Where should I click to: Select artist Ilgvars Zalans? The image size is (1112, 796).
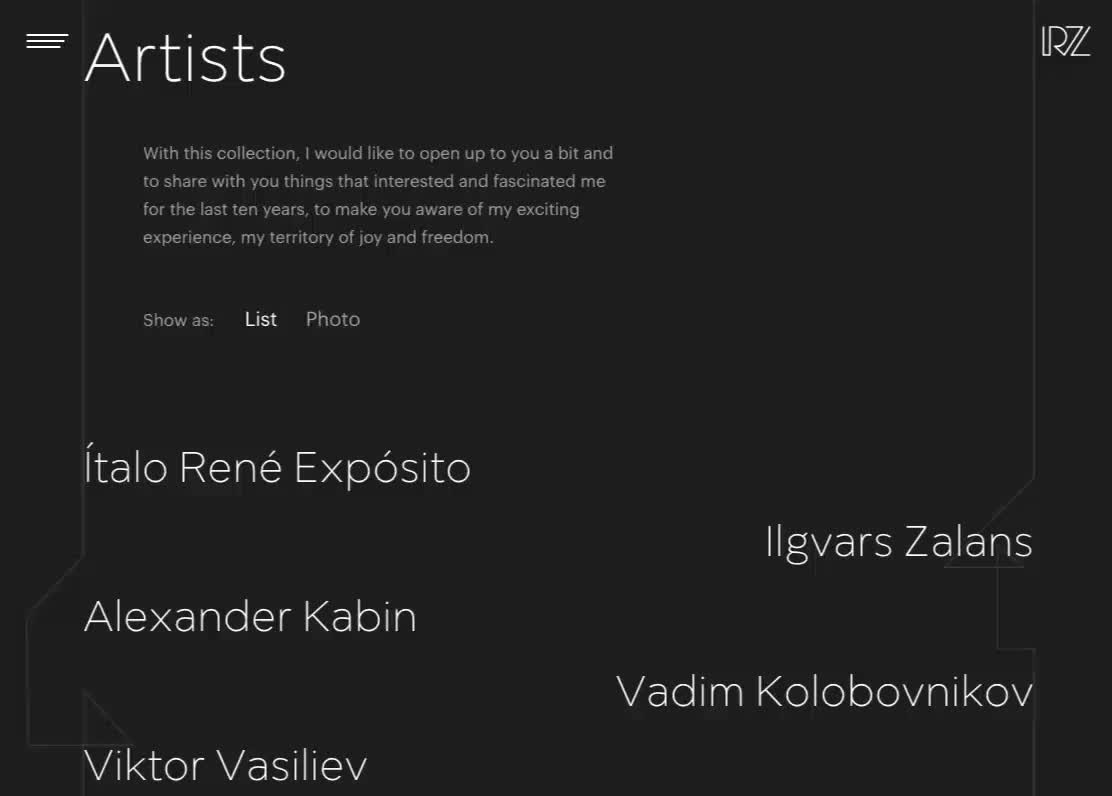pyautogui.click(x=897, y=541)
